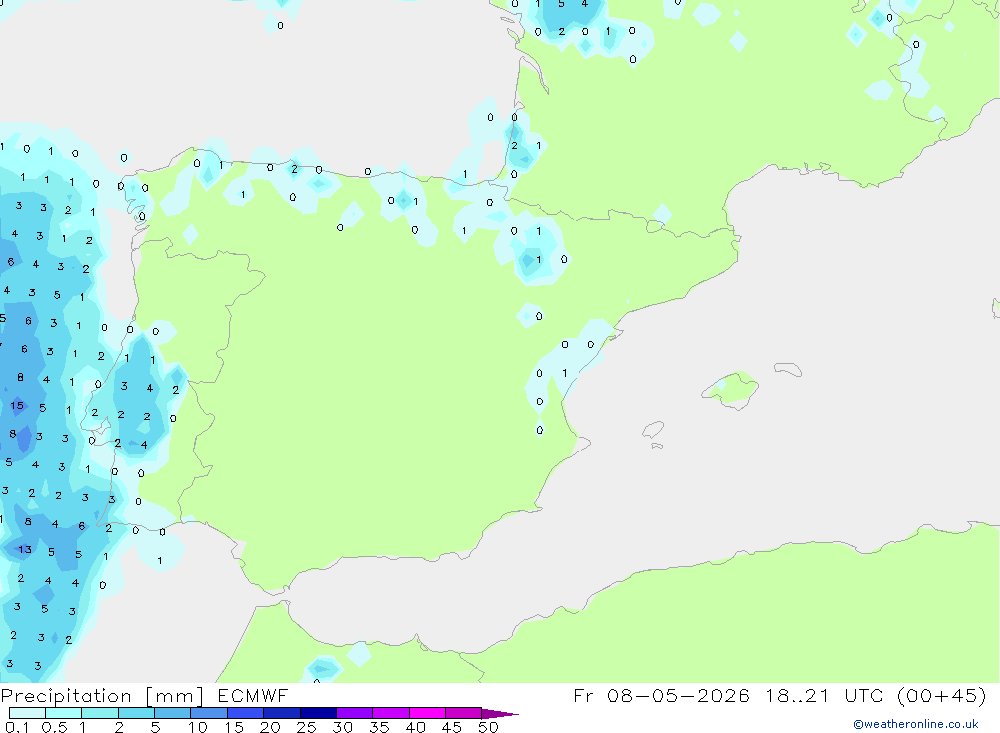Click the Precipitation [mm] title text
The width and height of the screenshot is (1000, 733).
[102, 696]
